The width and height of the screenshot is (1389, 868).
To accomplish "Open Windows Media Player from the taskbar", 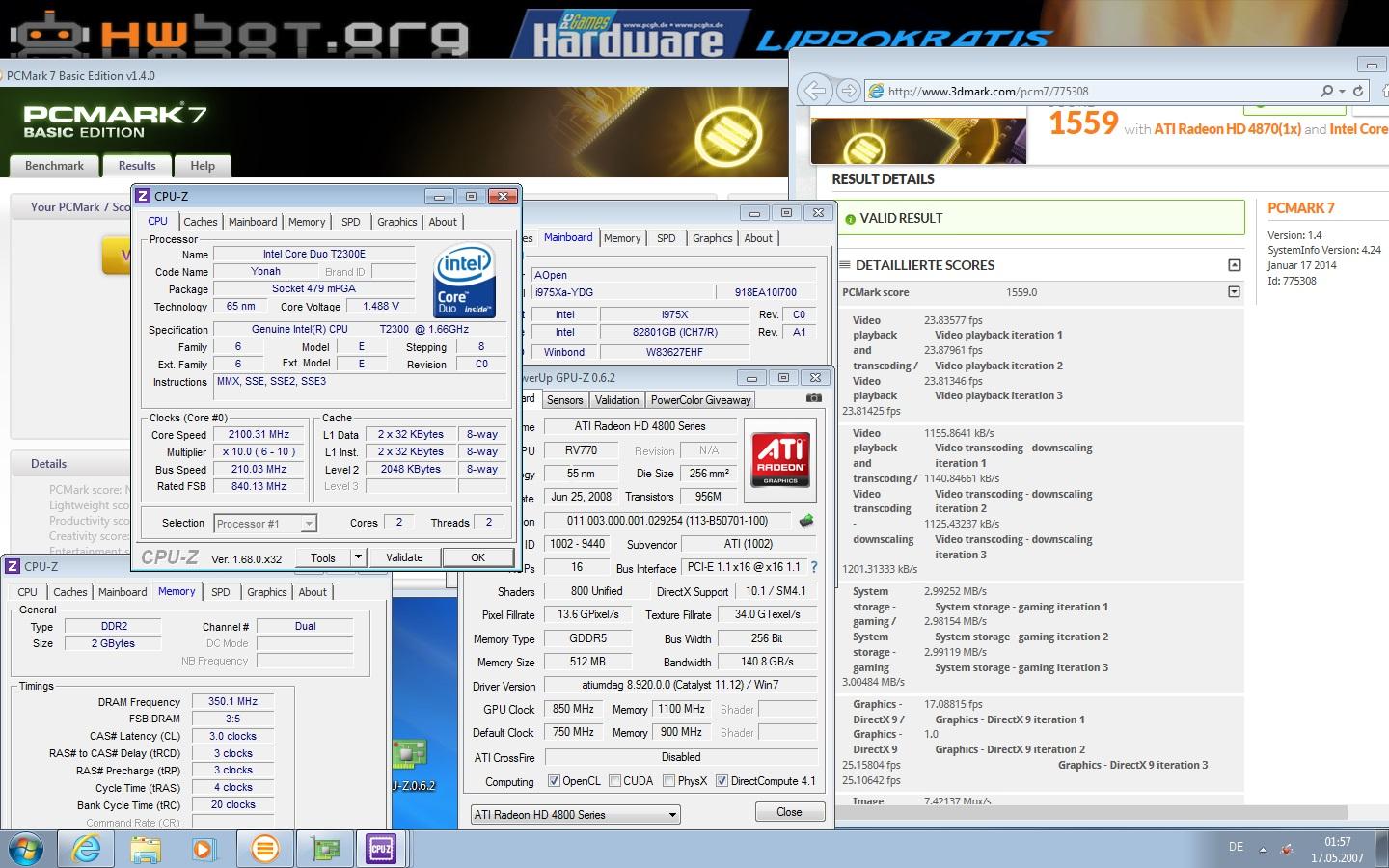I will (x=204, y=849).
